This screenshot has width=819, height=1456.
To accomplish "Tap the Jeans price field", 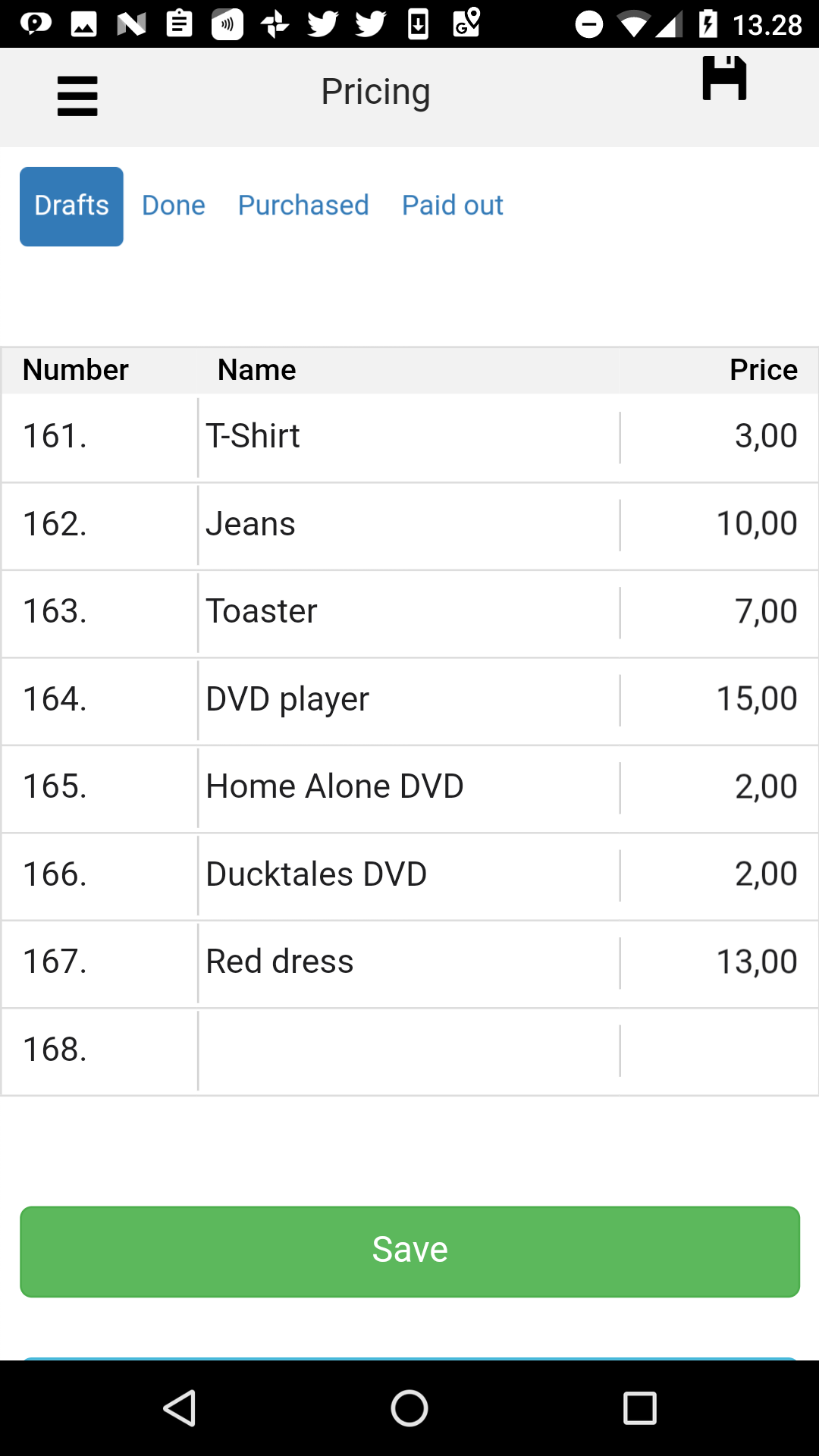I will tap(717, 524).
